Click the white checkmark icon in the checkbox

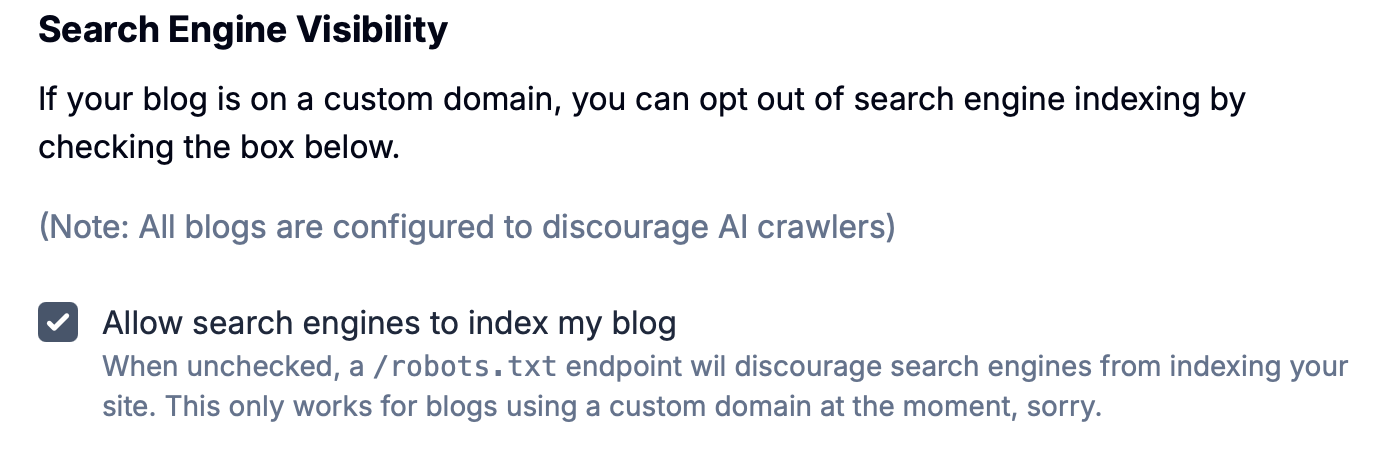coord(58,323)
